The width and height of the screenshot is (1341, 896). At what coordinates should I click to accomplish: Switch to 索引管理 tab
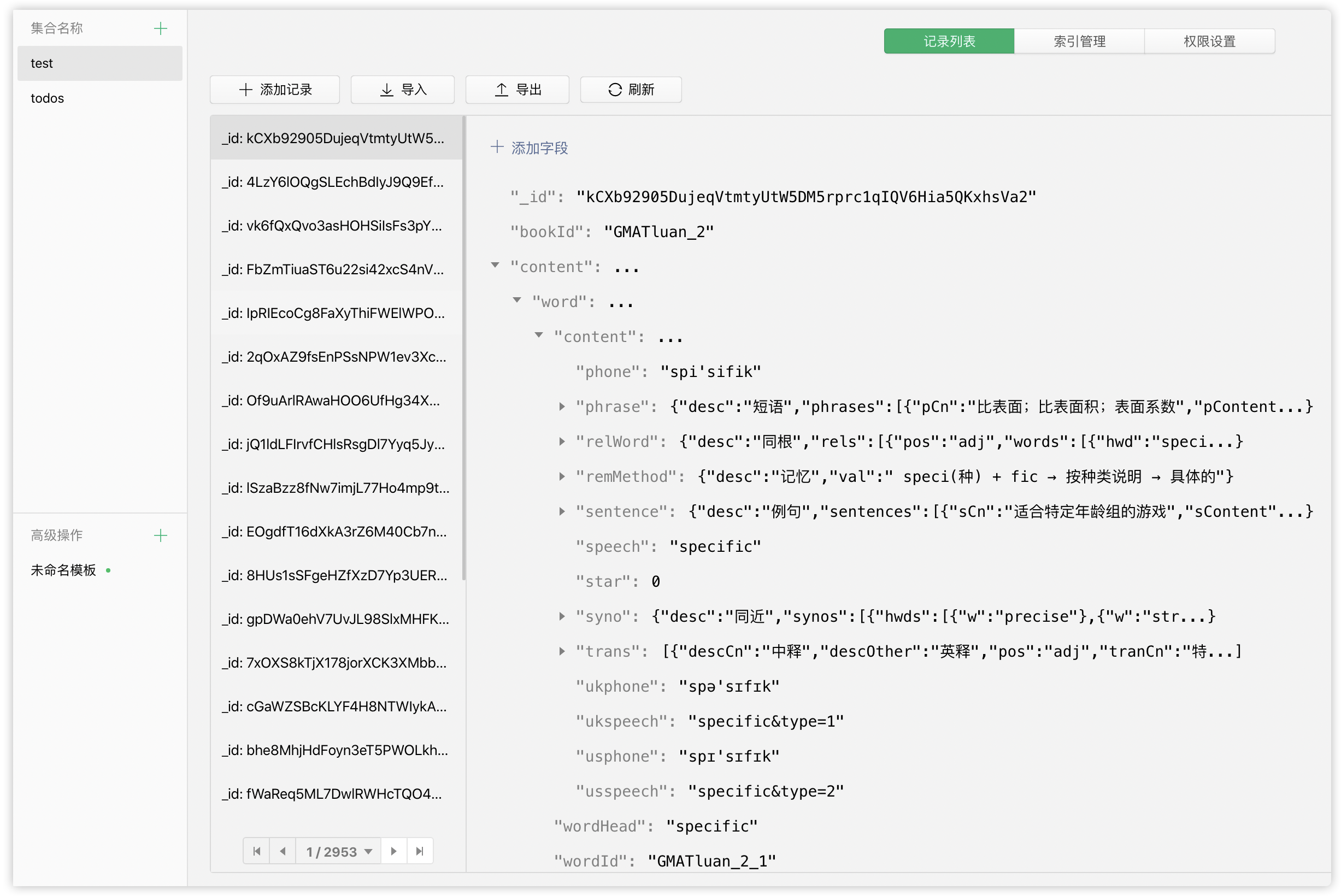pyautogui.click(x=1079, y=41)
